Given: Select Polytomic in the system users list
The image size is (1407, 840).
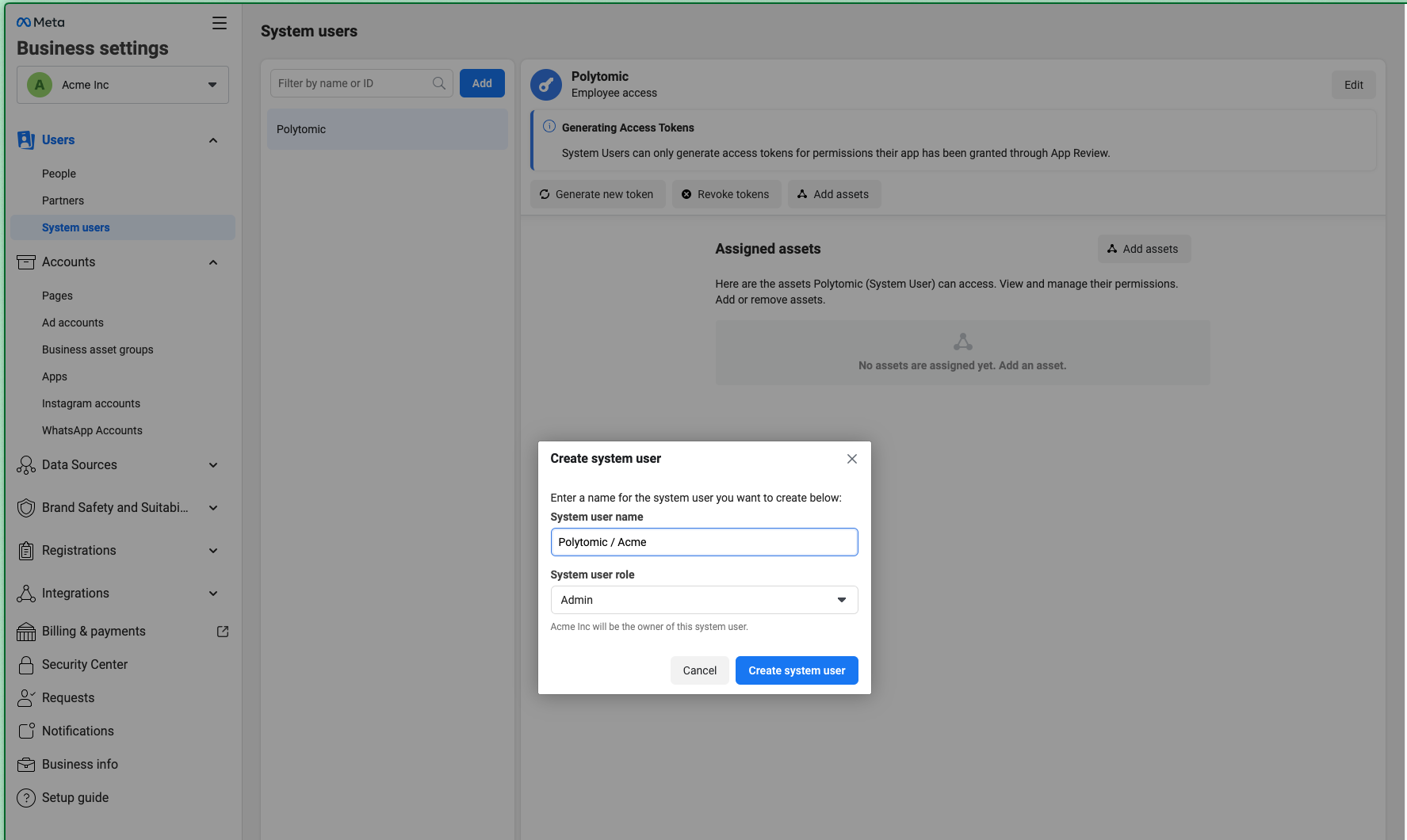Looking at the screenshot, I should pyautogui.click(x=388, y=129).
